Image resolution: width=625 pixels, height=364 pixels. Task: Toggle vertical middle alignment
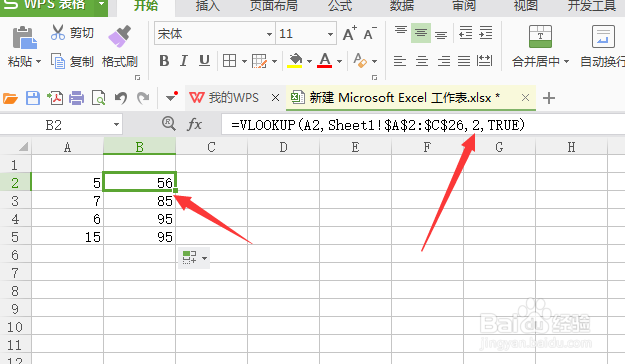[x=421, y=33]
